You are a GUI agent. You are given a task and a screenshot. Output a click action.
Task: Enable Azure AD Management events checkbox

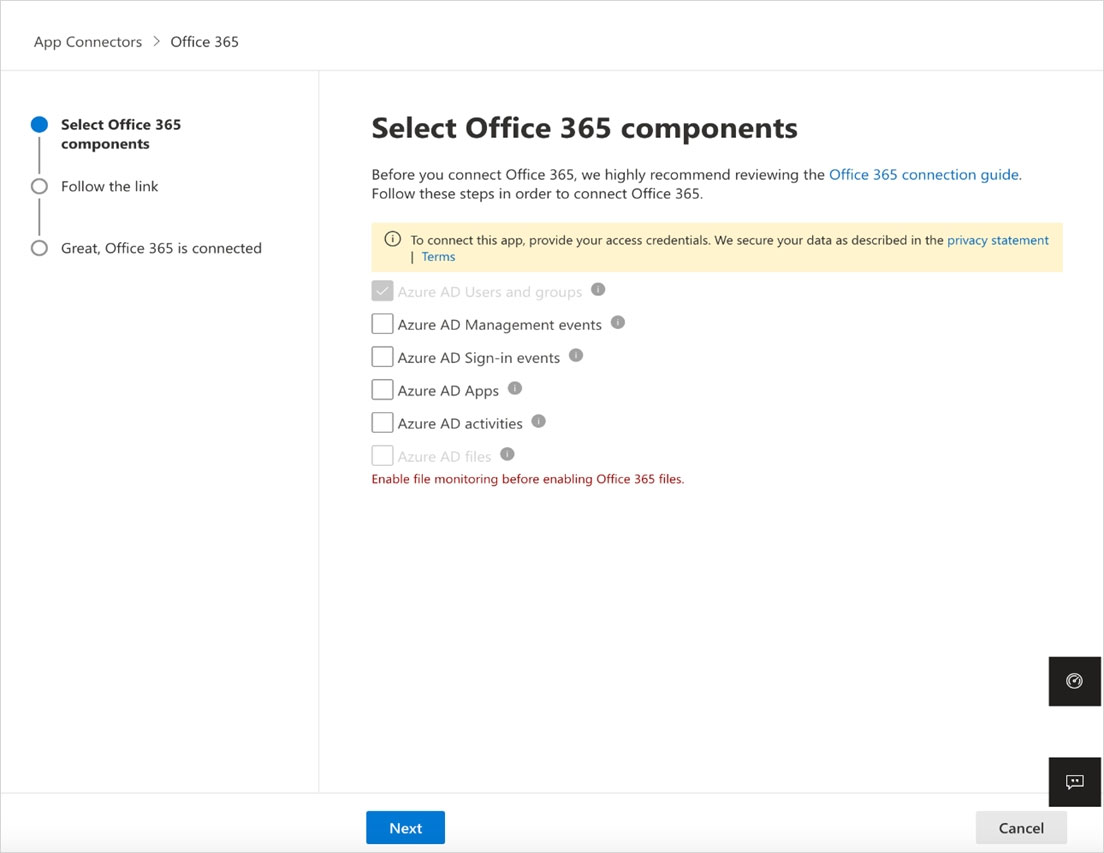pos(382,324)
